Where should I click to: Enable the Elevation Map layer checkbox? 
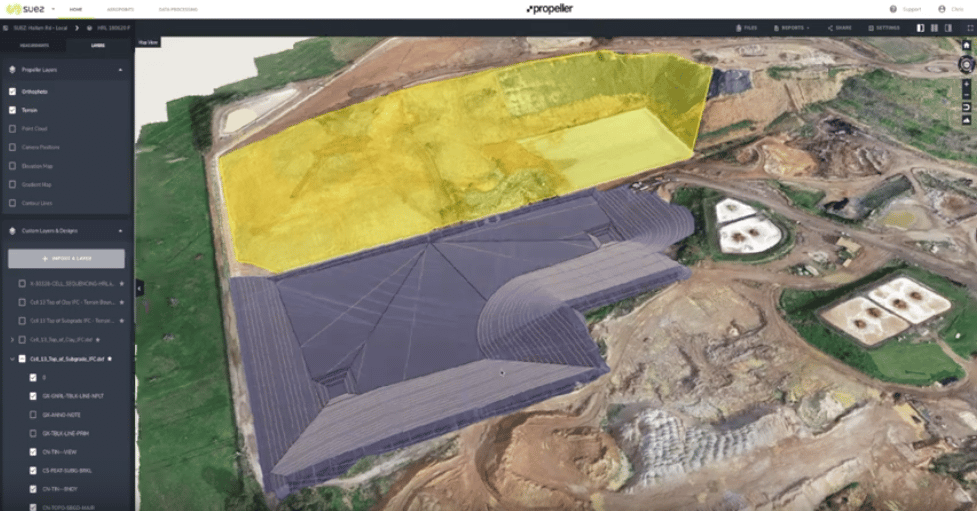click(13, 165)
